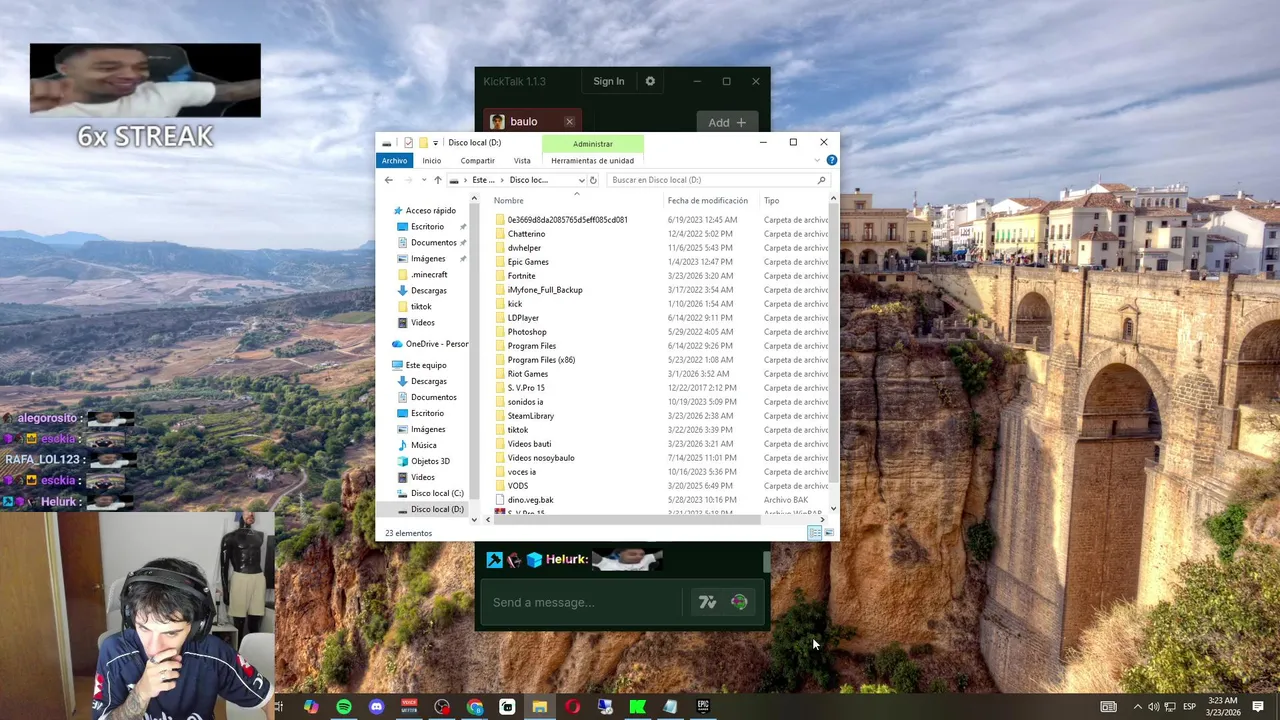Open the Archivo ribbon menu

coord(394,160)
